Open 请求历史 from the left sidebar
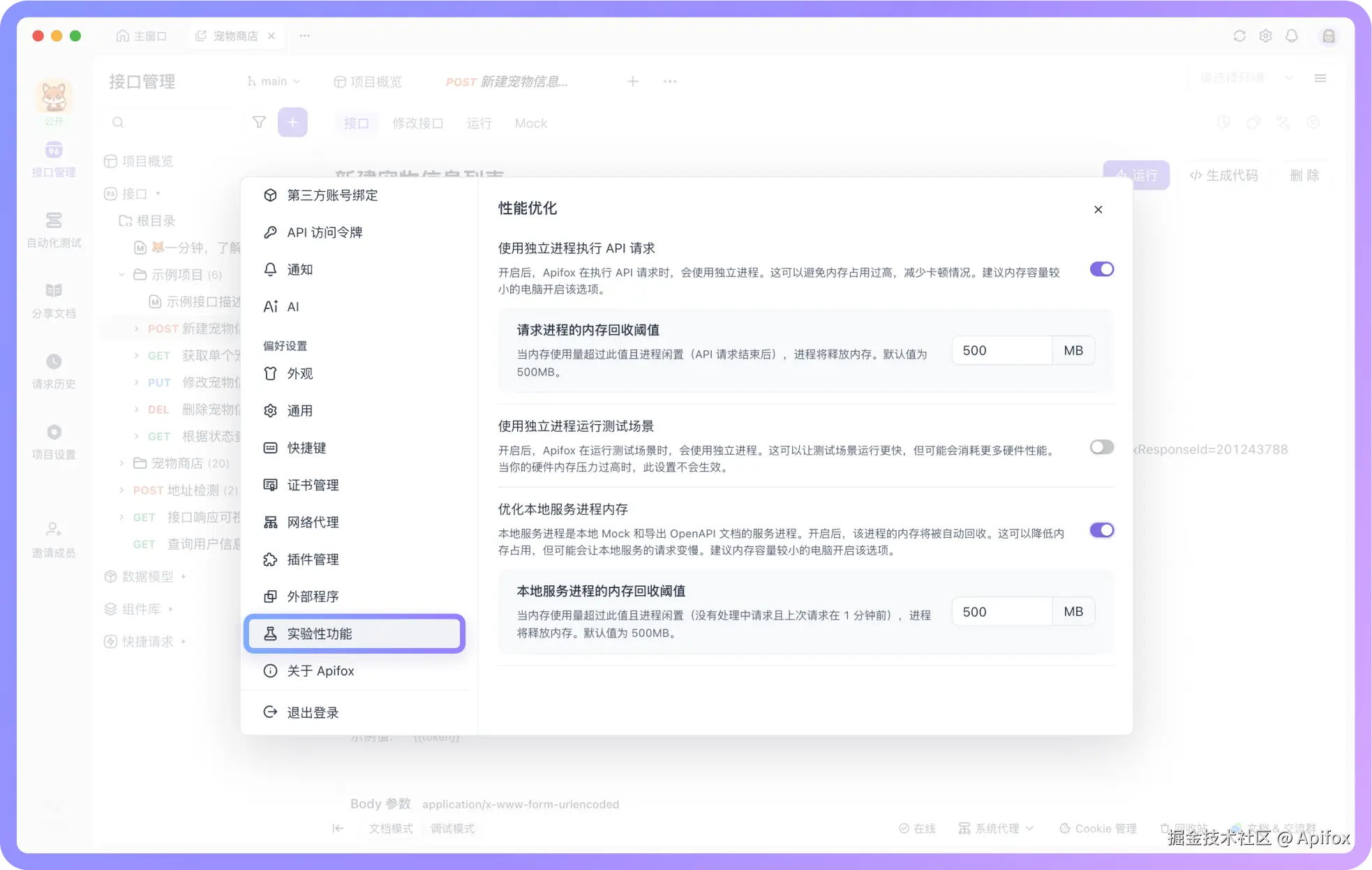Image resolution: width=1372 pixels, height=870 pixels. coord(54,371)
